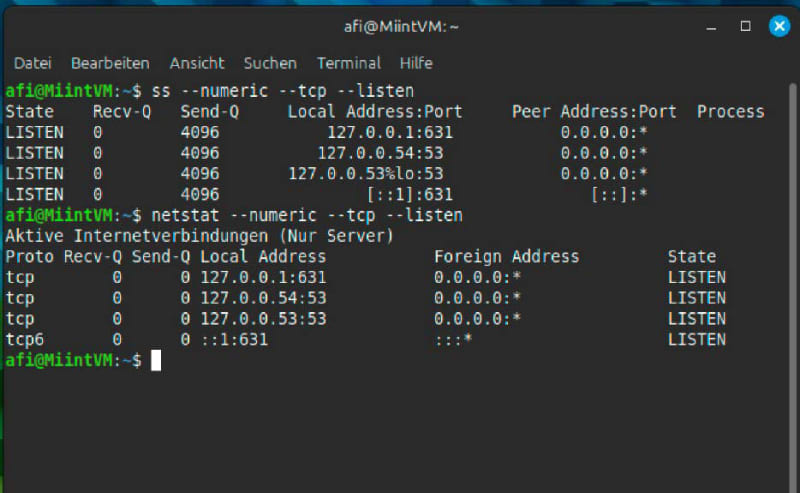Click the Foreign Address column header
This screenshot has width=800, height=493.
coord(506,257)
